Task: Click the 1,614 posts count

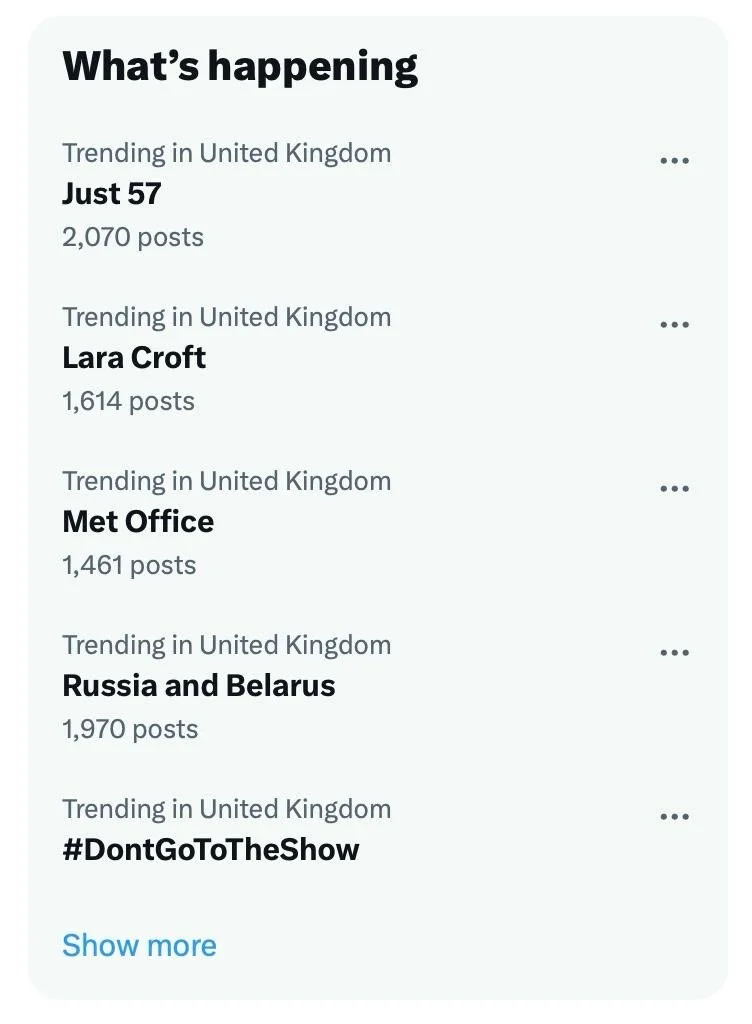Action: 128,401
